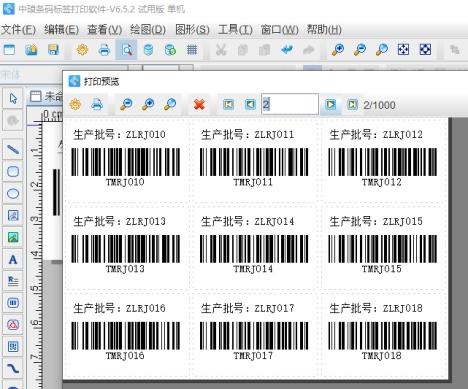Click the text 生产批号: ZLRJ016
This screenshot has width=468, height=389.
(x=119, y=308)
